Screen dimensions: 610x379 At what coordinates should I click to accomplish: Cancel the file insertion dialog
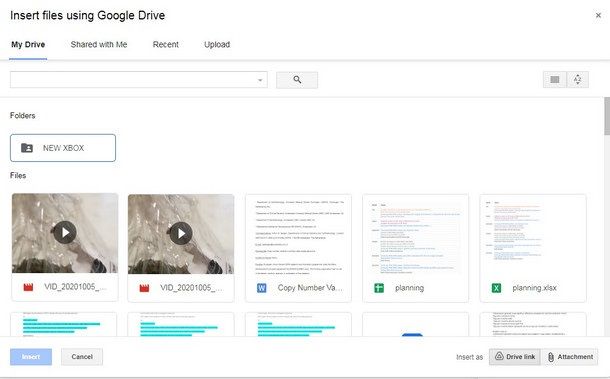pos(82,357)
